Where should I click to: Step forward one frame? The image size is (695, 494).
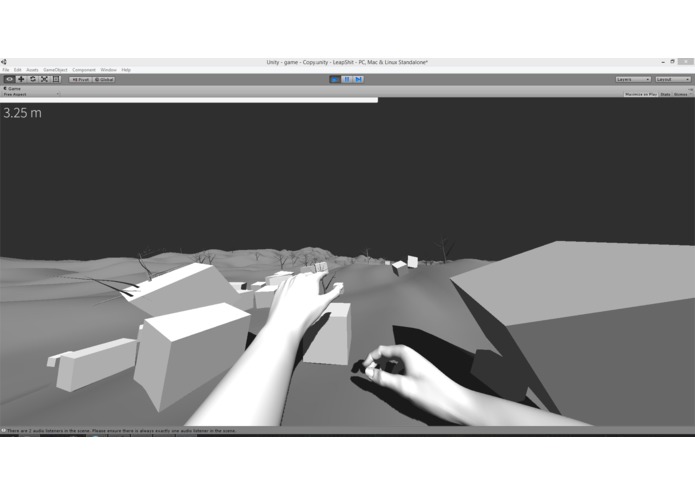coord(359,79)
